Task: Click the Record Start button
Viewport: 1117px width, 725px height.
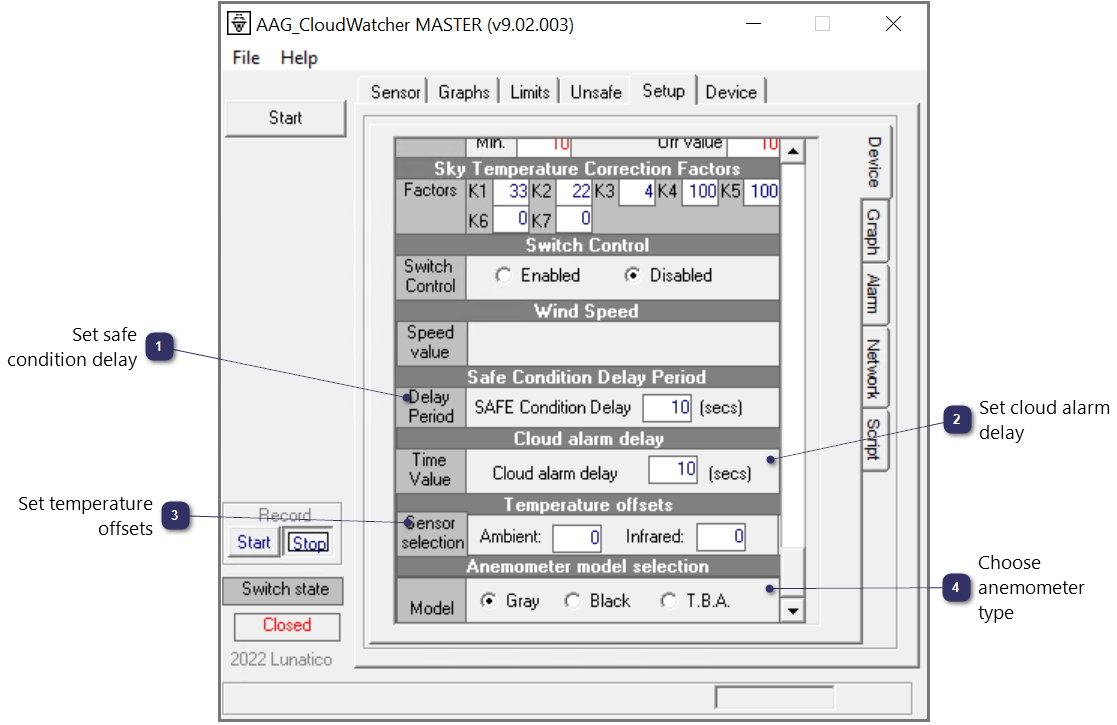Action: [x=254, y=543]
